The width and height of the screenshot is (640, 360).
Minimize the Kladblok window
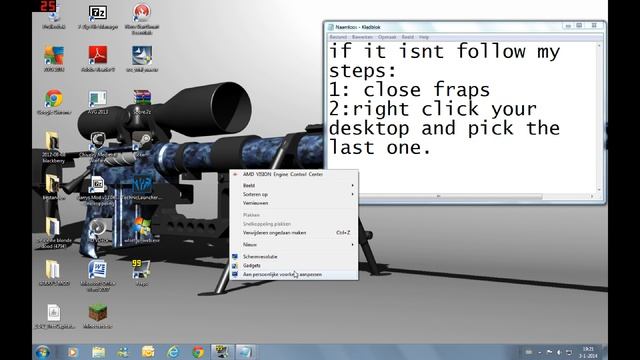pos(568,26)
